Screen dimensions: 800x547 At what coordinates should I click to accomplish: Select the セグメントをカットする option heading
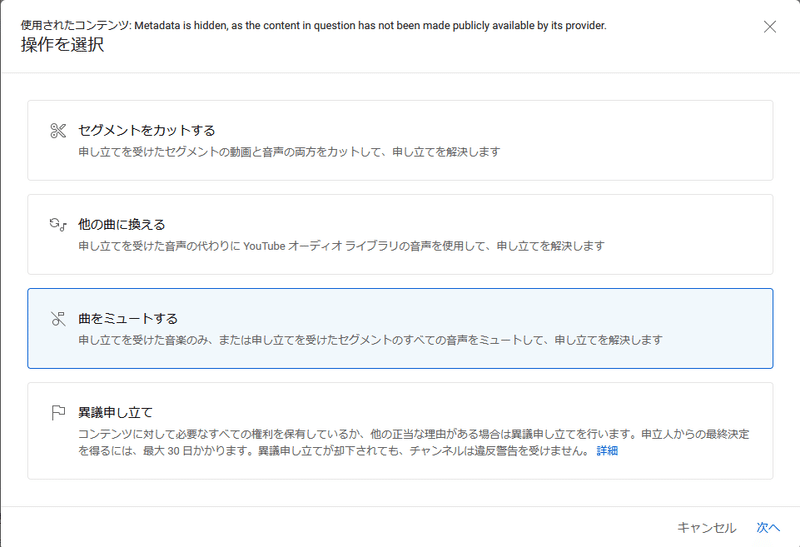146,131
